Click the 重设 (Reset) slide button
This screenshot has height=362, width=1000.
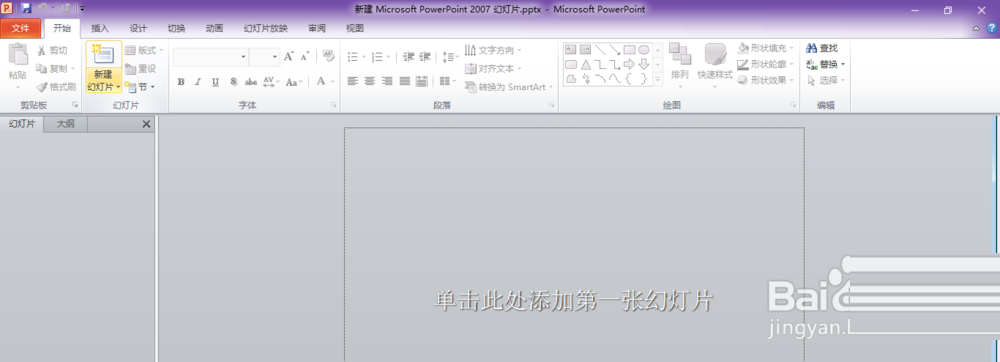click(x=141, y=68)
